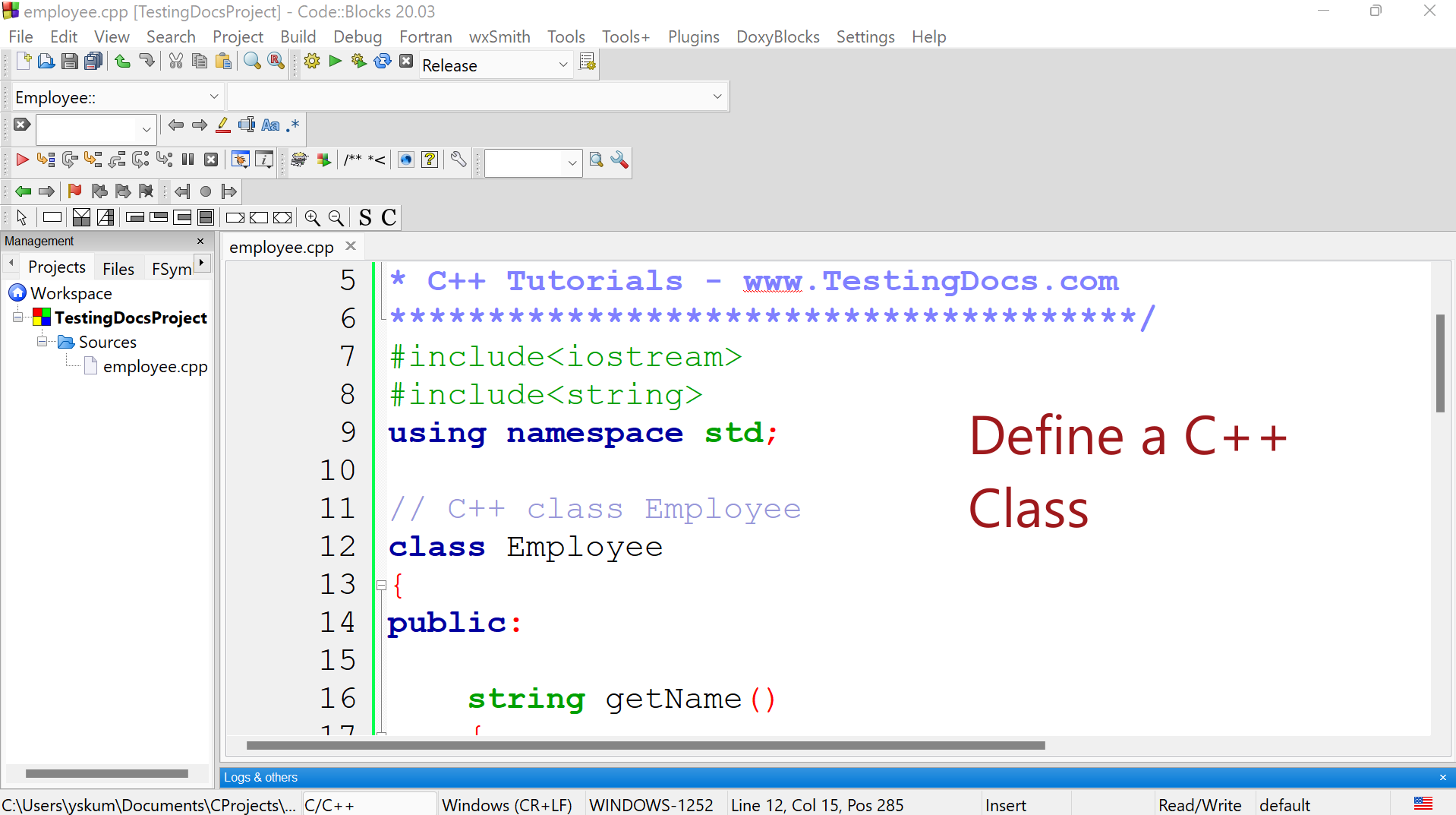Select the Run tool to execute the program
Image resolution: width=1456 pixels, height=815 pixels.
(335, 62)
